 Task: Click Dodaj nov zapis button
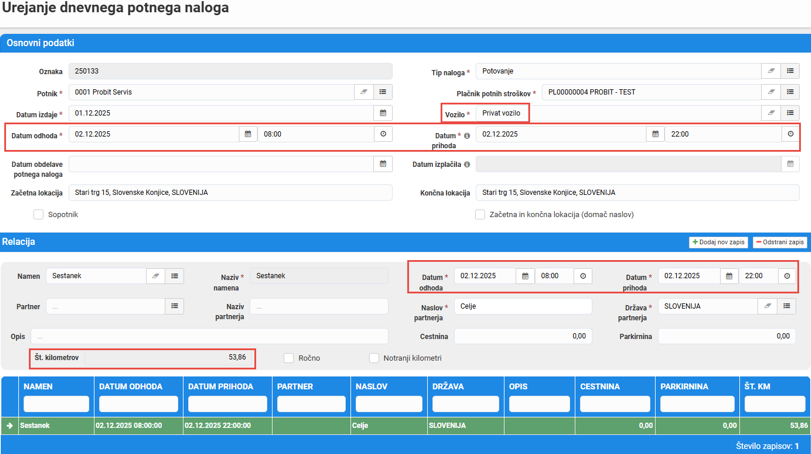(x=718, y=242)
